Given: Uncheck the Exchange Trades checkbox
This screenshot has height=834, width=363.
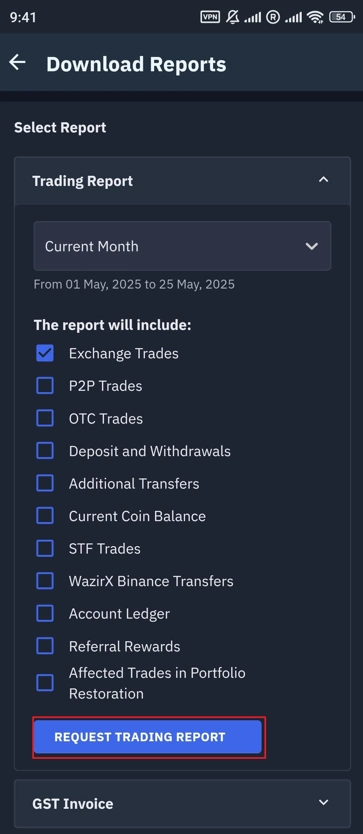Looking at the screenshot, I should pos(45,353).
